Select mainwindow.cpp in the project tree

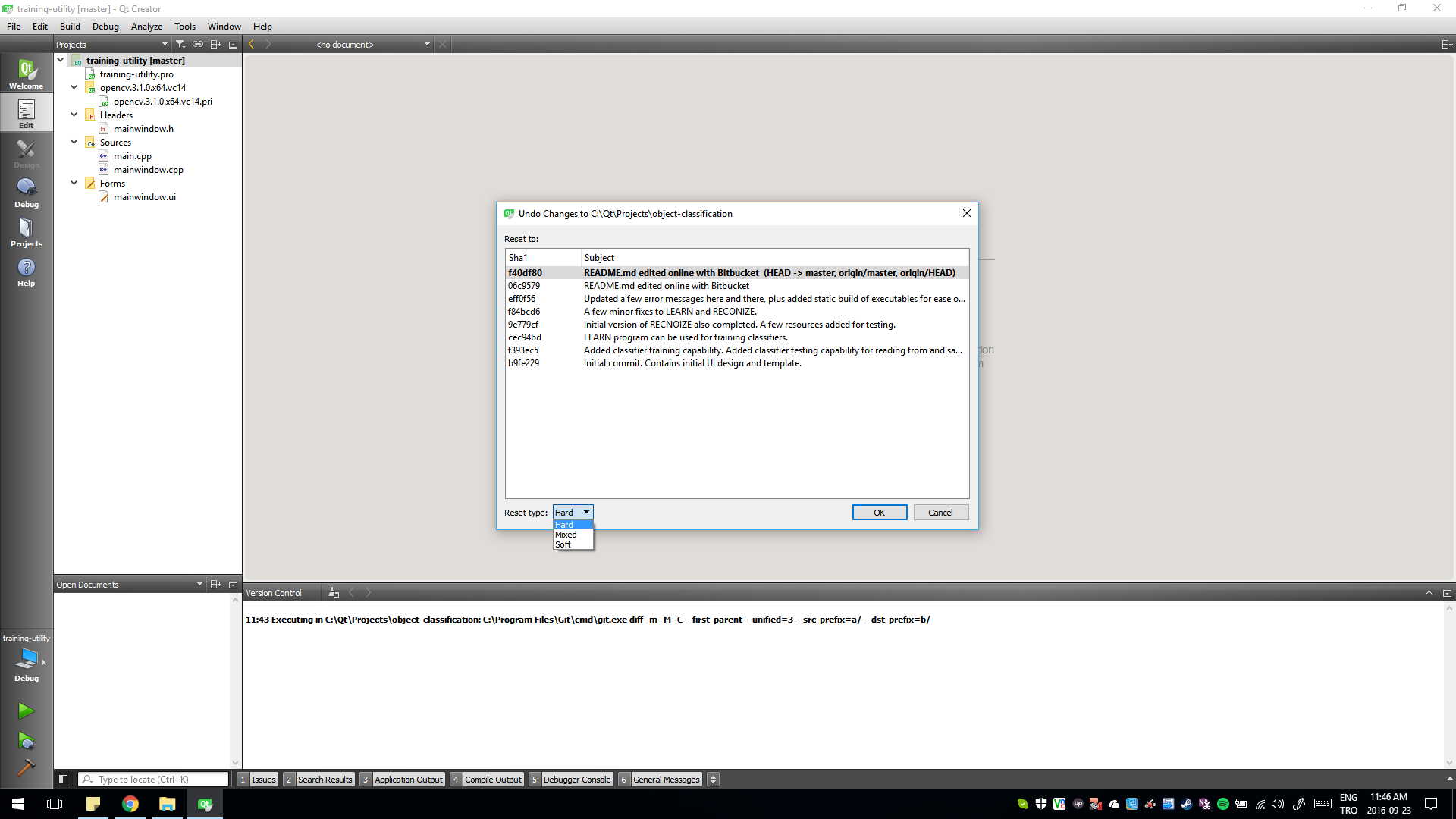[x=149, y=170]
